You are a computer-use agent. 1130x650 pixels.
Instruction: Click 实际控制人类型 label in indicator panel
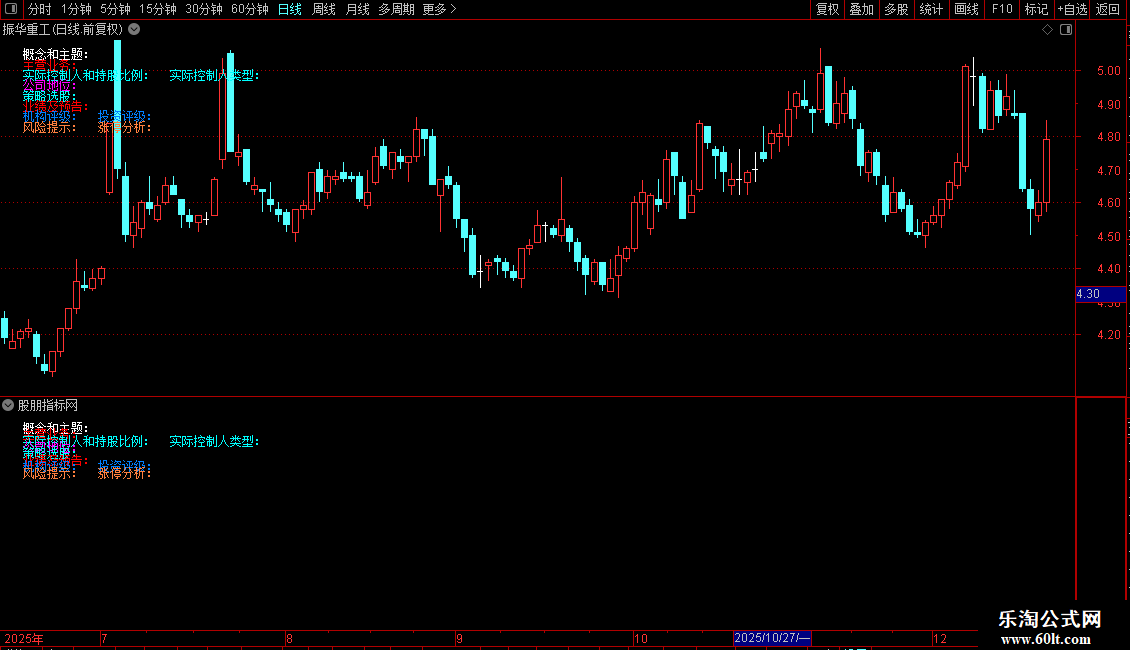(x=214, y=441)
